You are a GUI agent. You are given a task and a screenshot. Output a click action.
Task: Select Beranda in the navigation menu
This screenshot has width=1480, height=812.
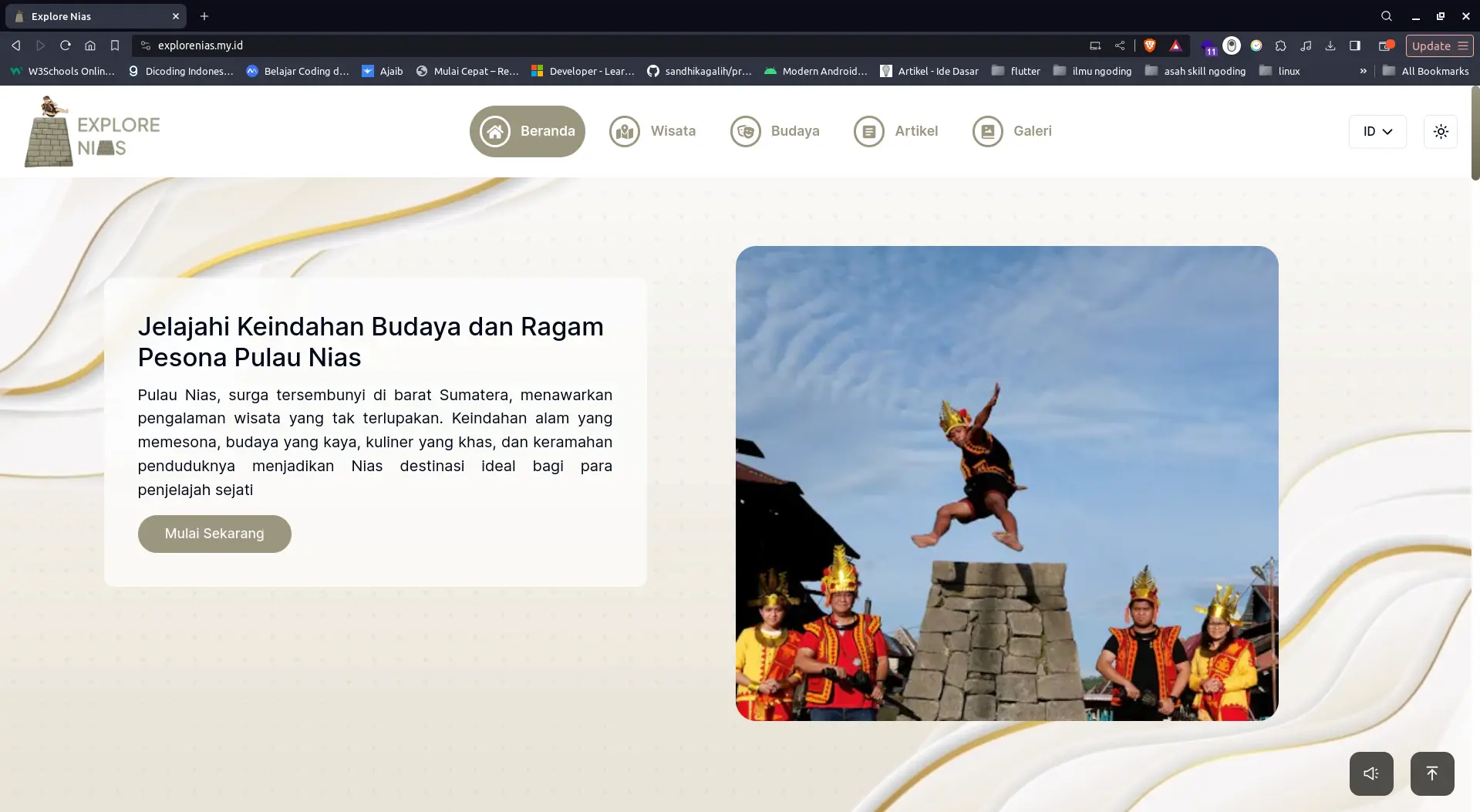pos(527,131)
